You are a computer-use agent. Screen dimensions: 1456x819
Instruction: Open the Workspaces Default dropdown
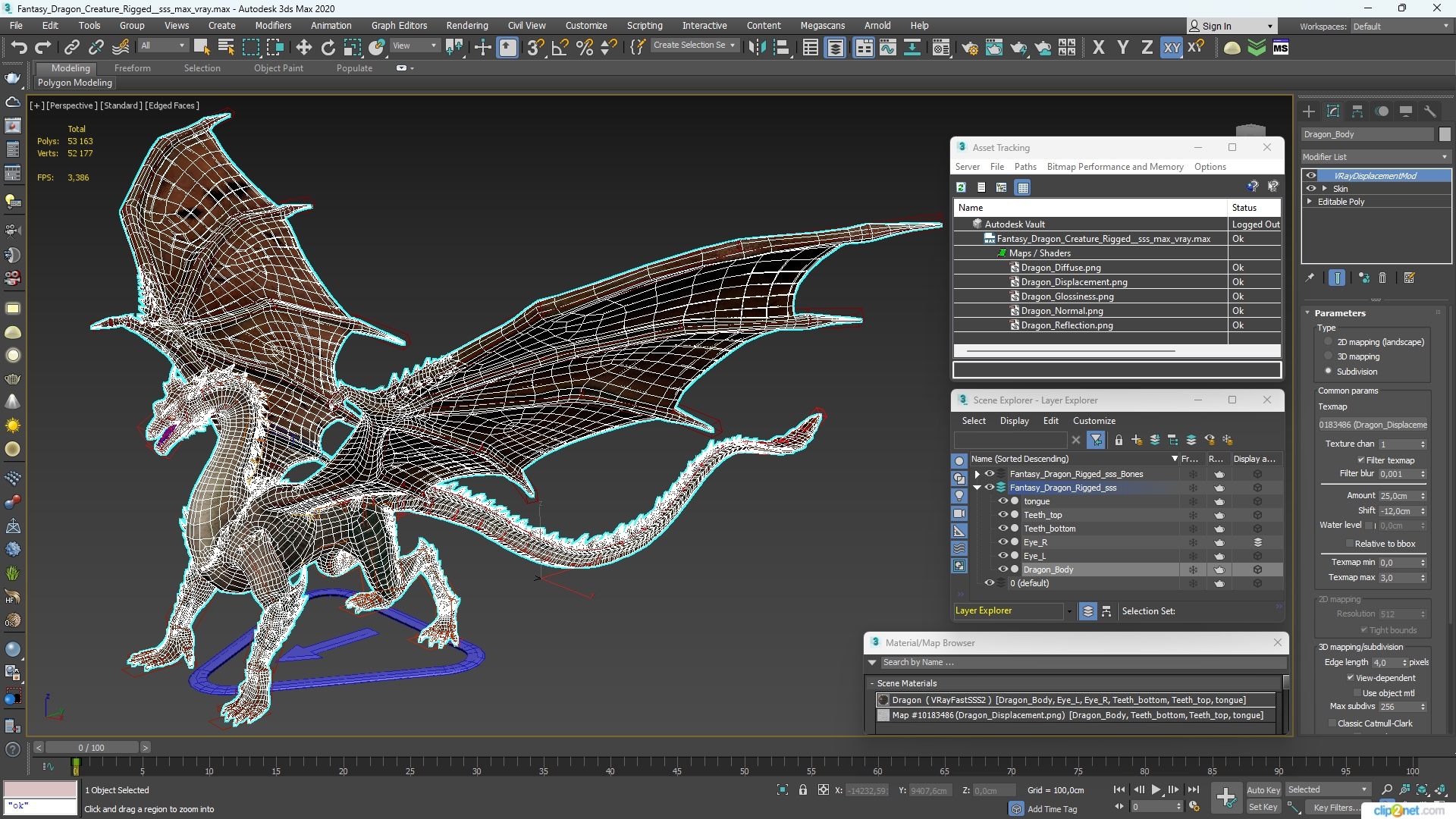(1401, 27)
